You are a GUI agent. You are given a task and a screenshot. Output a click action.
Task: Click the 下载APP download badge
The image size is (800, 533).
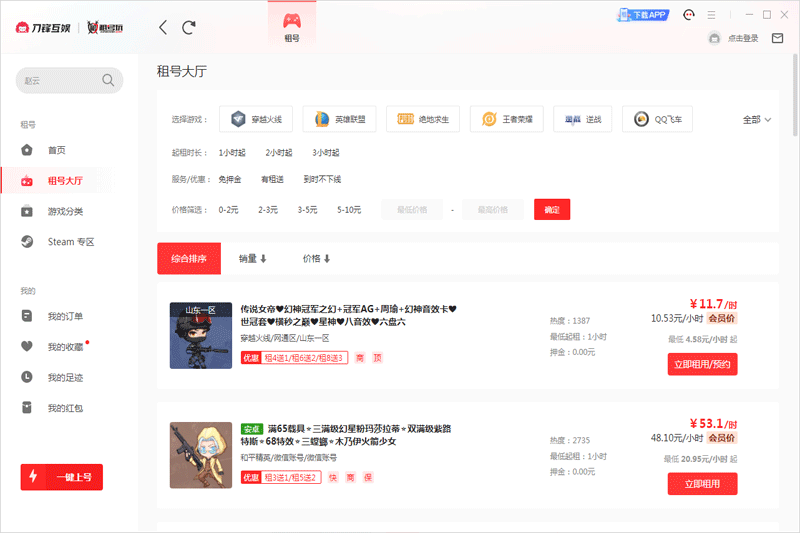643,15
